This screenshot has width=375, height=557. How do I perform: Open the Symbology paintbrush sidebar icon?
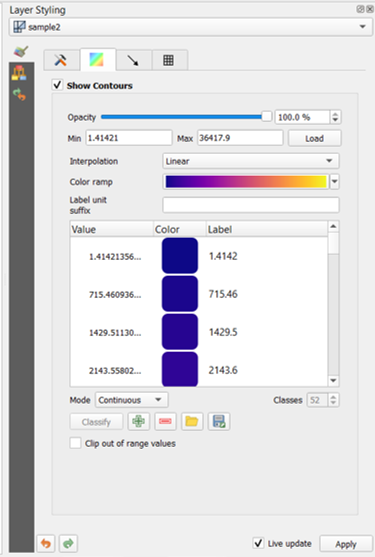pyautogui.click(x=21, y=52)
